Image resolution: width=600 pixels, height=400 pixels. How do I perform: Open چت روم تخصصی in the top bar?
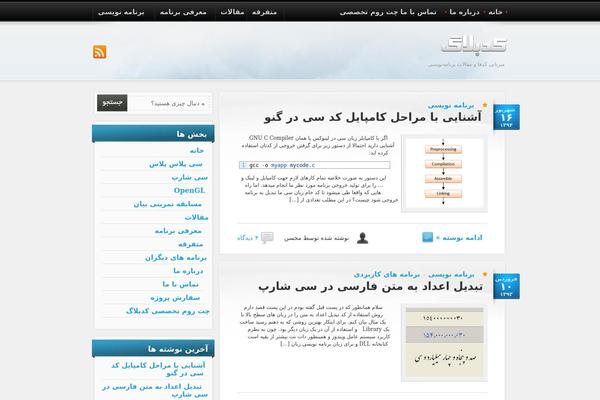coord(369,12)
